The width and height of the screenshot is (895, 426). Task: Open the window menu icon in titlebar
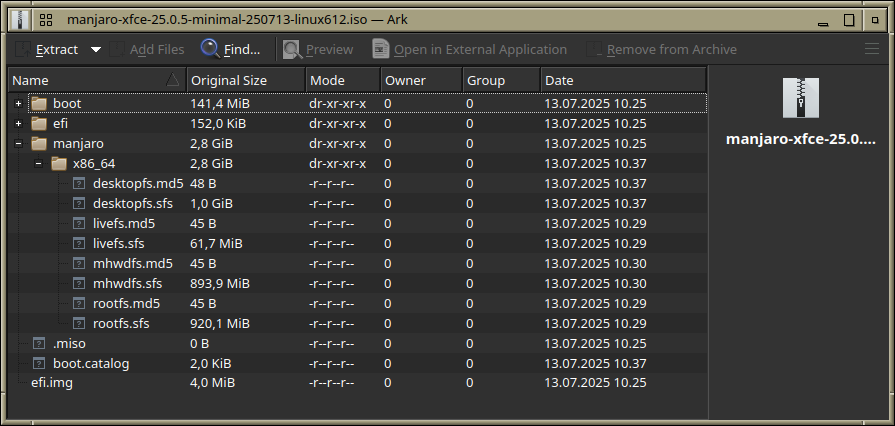[47, 20]
